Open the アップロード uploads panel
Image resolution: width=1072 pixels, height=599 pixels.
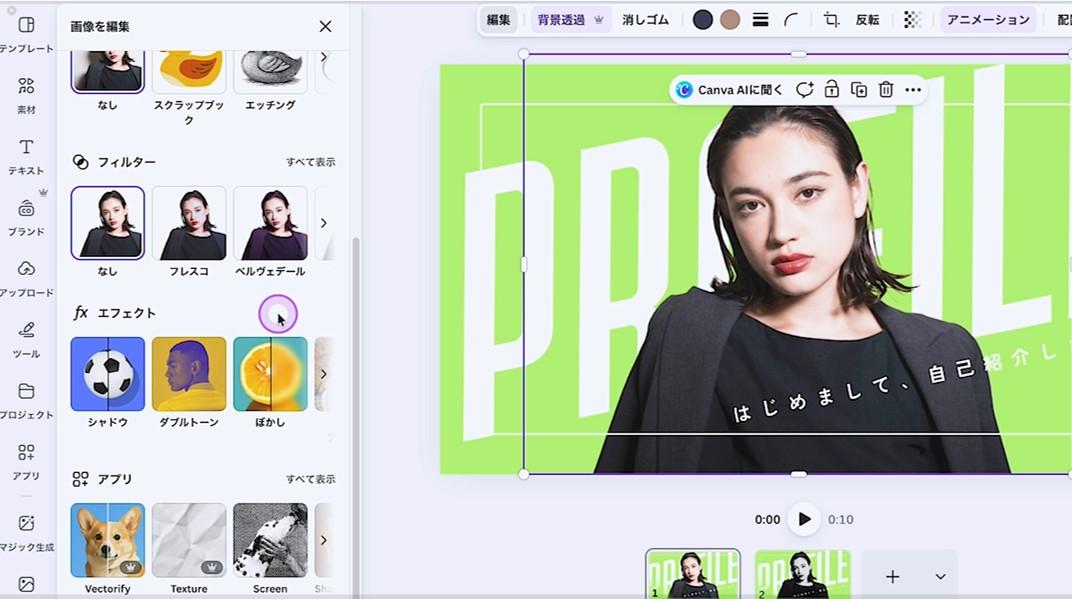tap(26, 278)
